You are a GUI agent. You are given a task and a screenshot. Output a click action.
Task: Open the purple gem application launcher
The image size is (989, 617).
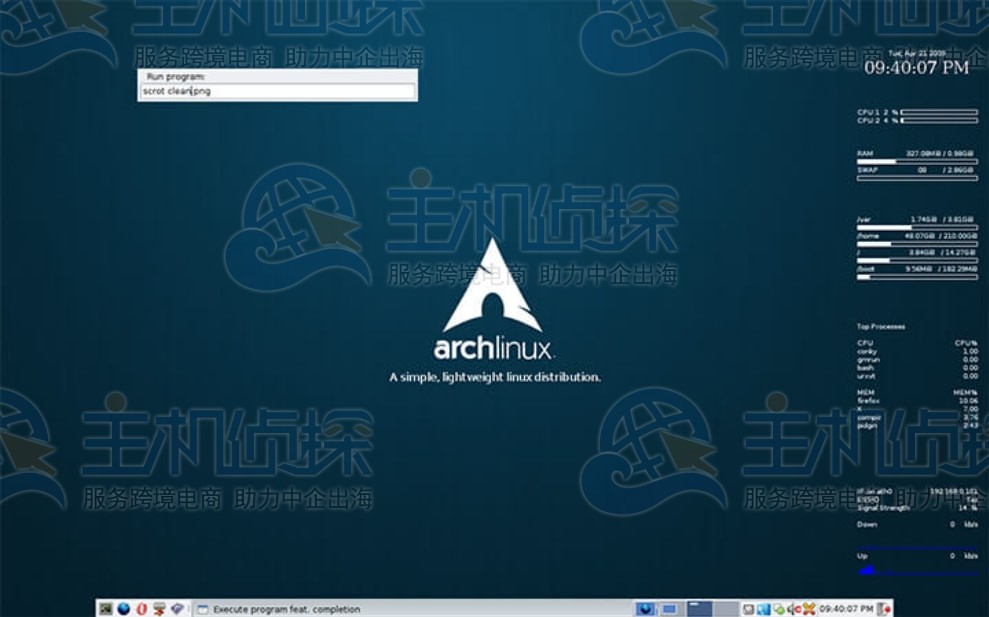(x=177, y=608)
